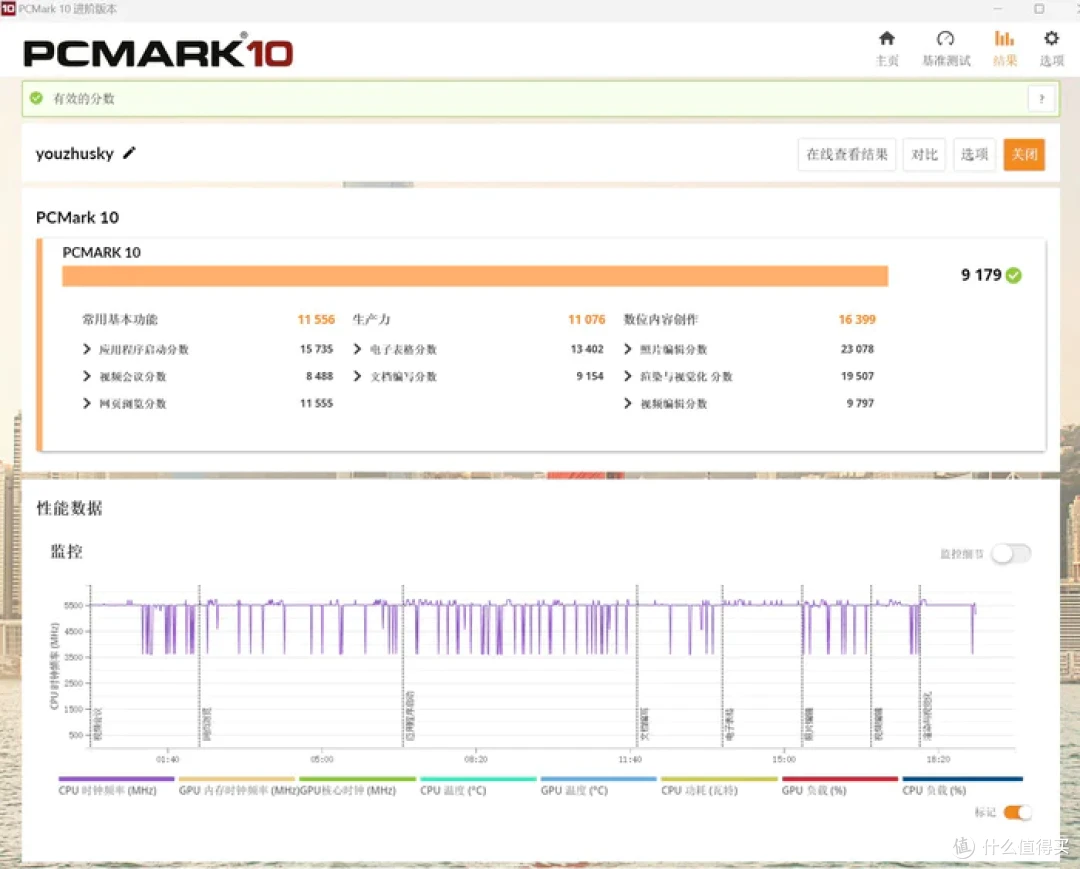Image resolution: width=1080 pixels, height=869 pixels.
Task: Click the options button beside compare
Action: (975, 154)
